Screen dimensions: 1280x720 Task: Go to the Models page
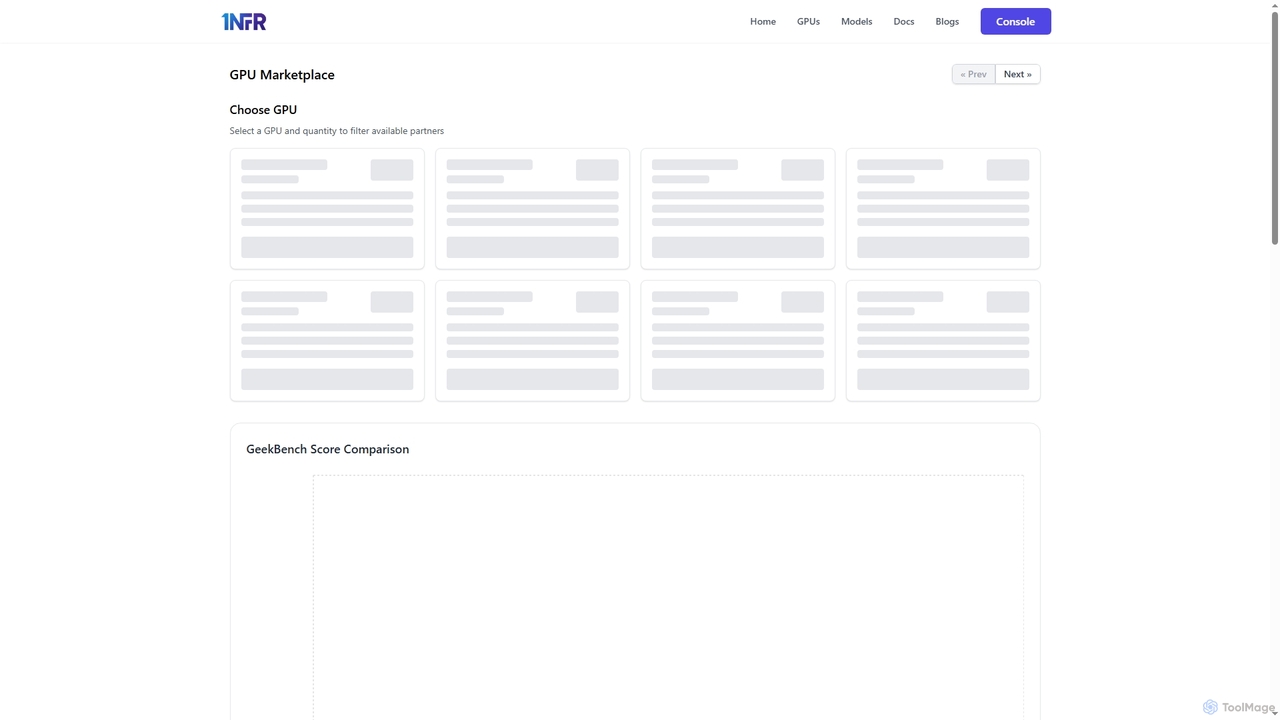(x=856, y=21)
